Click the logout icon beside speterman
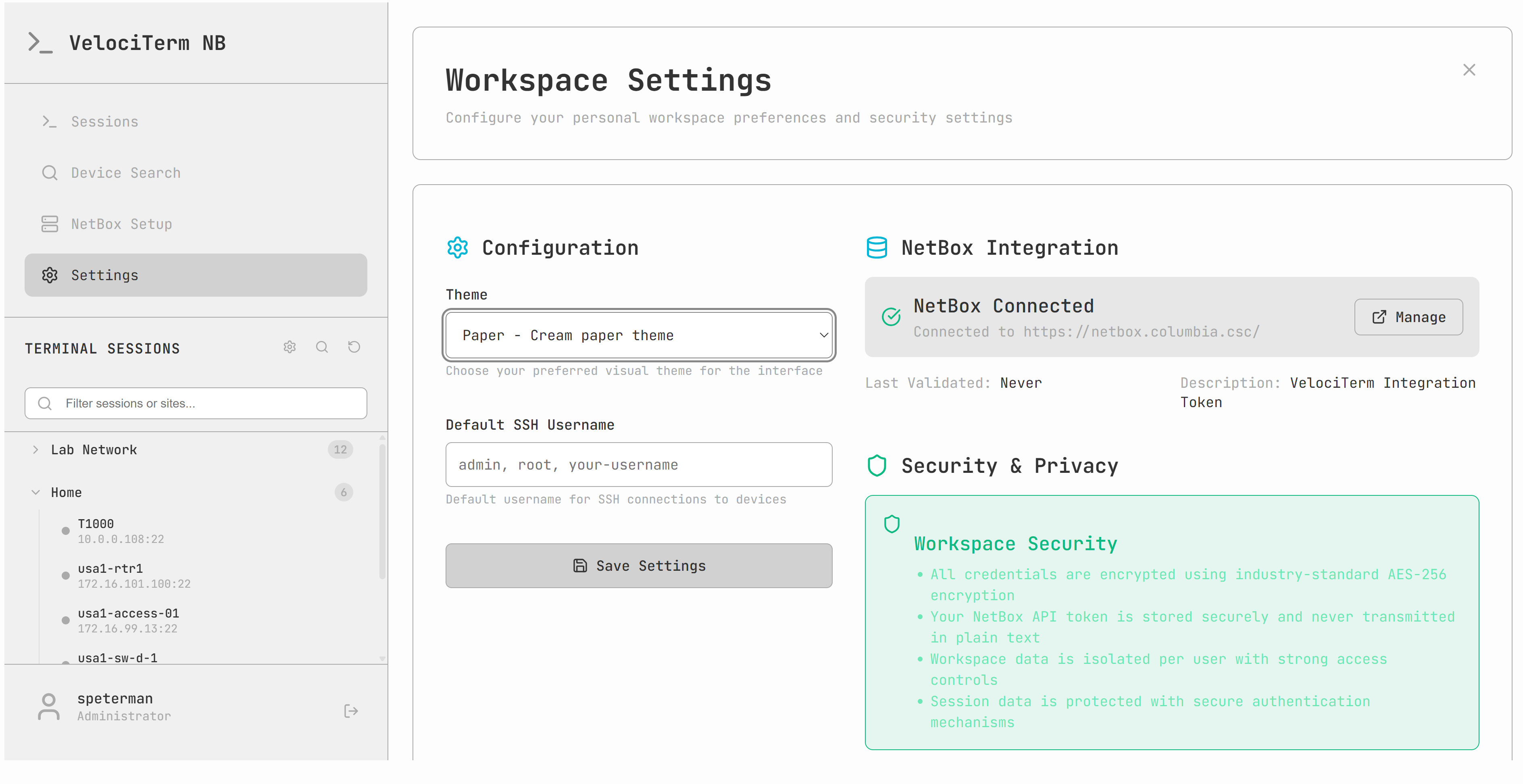The image size is (1523, 784). click(x=350, y=711)
